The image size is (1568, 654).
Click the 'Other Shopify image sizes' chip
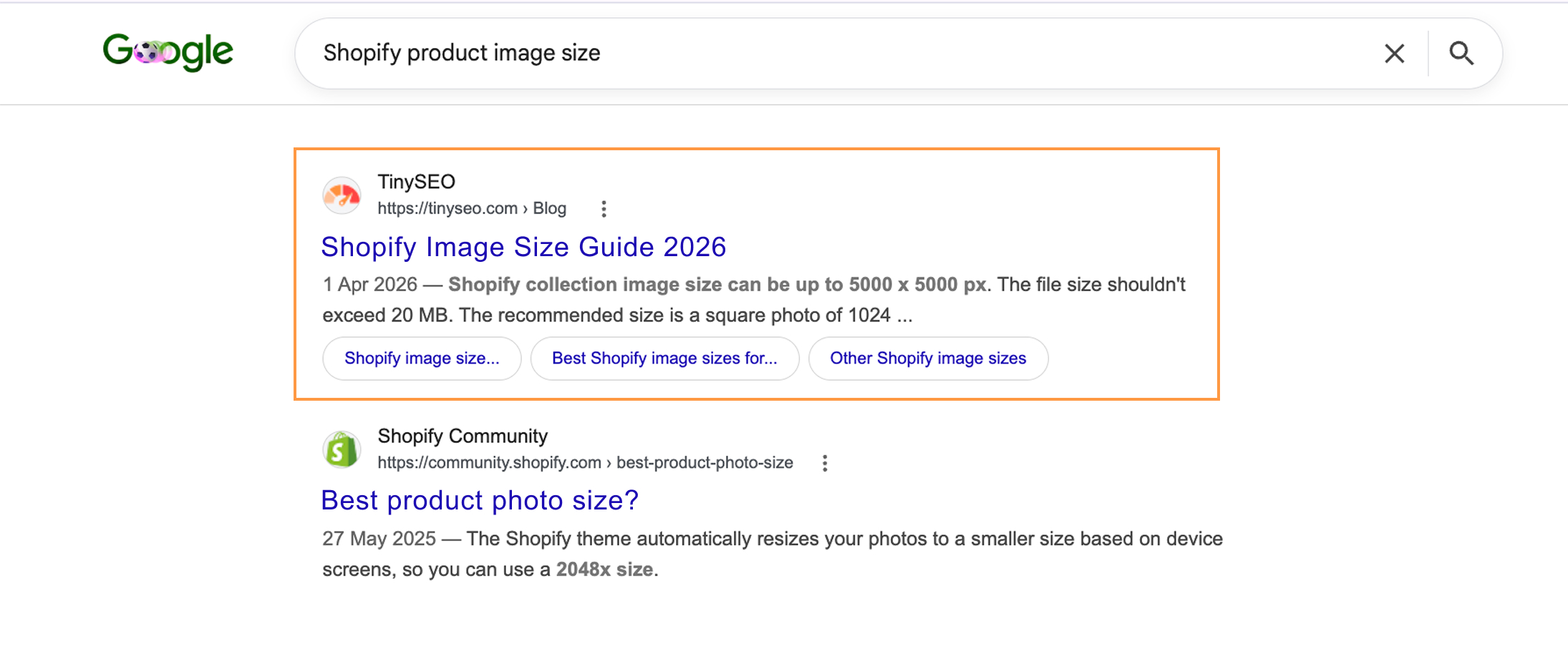928,358
